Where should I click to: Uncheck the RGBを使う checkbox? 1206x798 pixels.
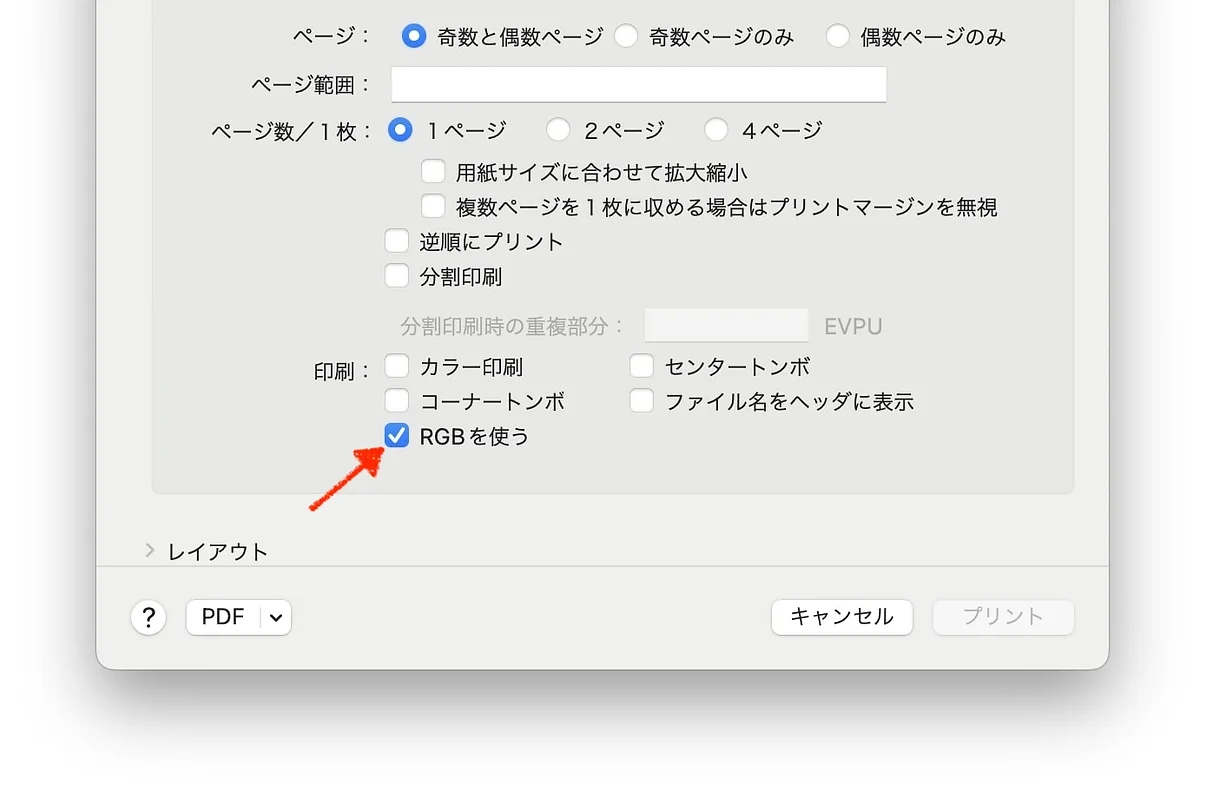click(x=397, y=436)
